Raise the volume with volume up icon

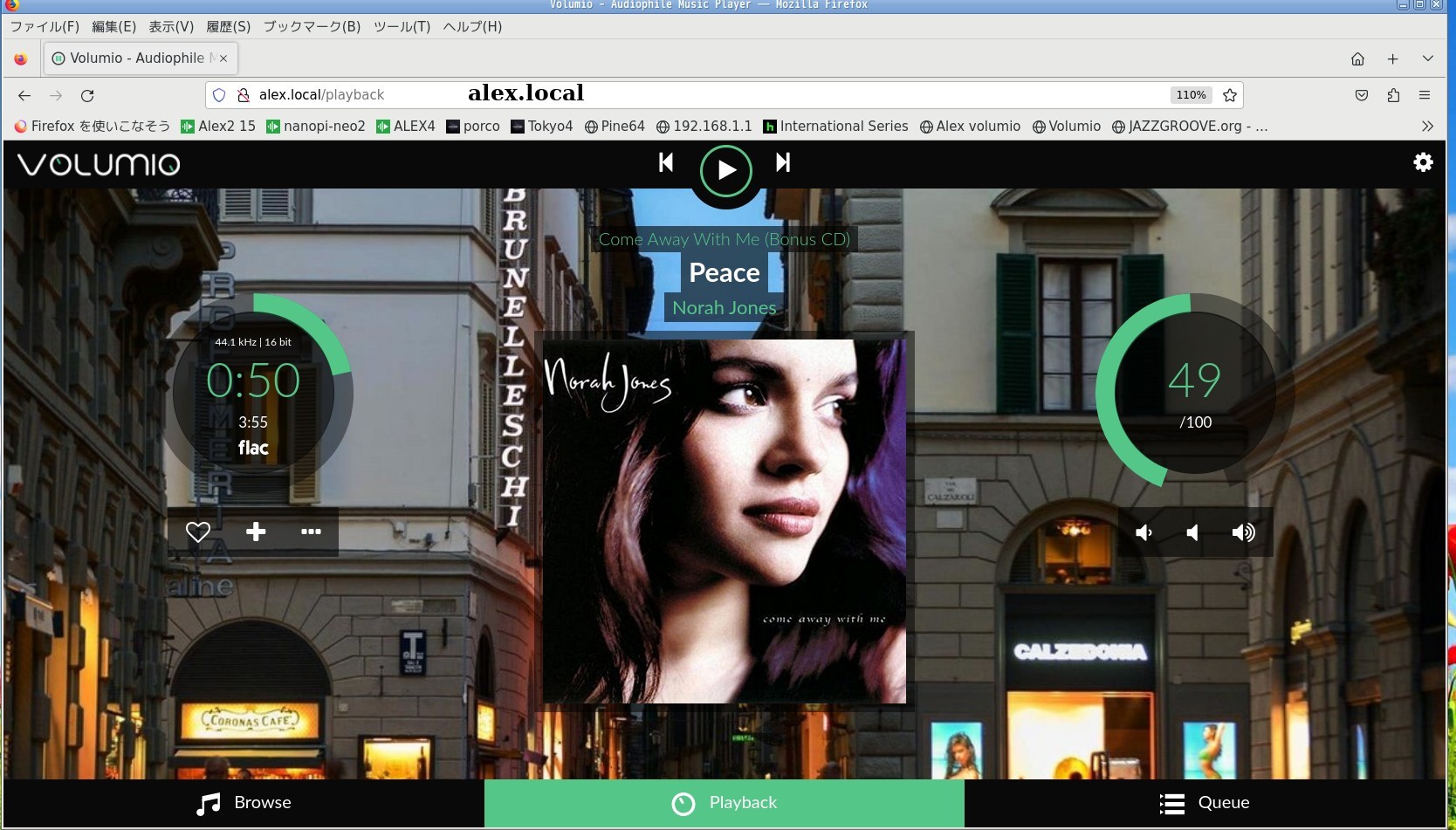tap(1243, 532)
